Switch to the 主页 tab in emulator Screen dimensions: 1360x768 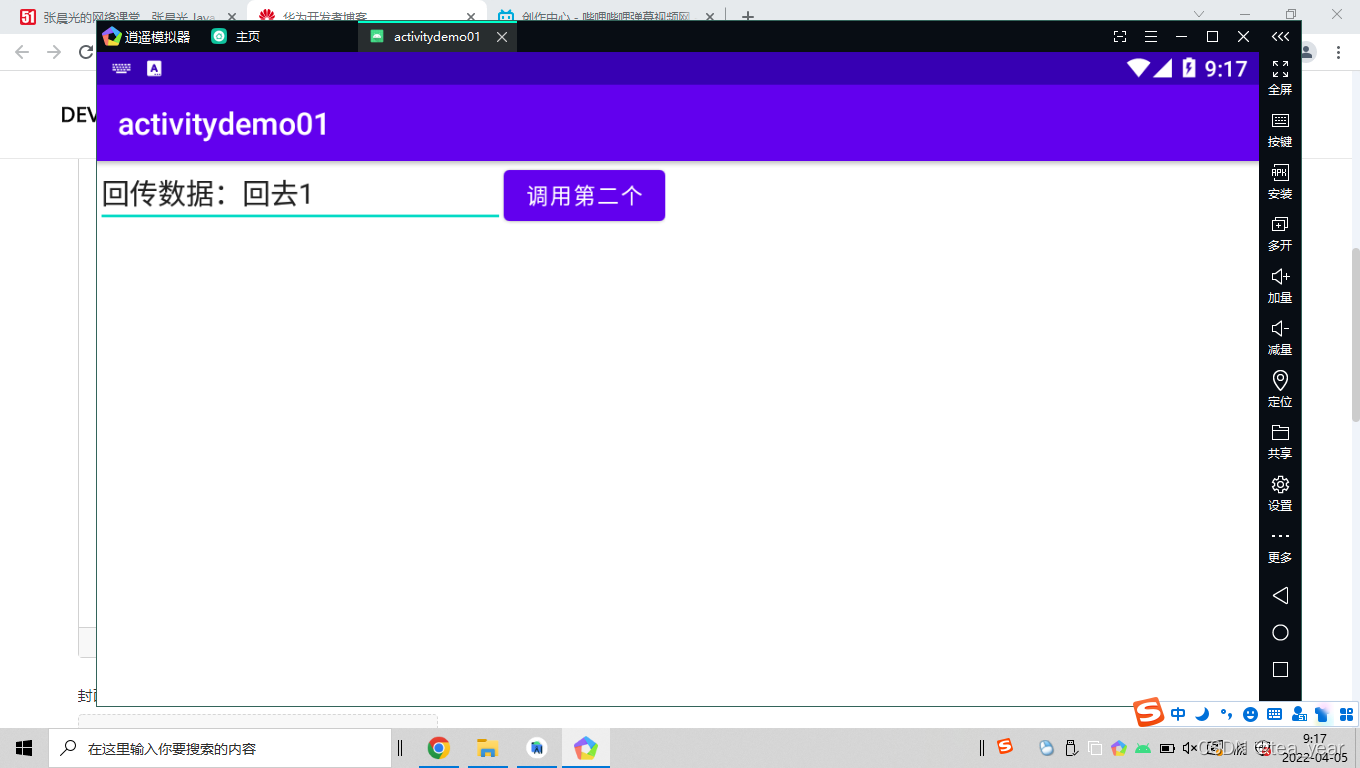236,37
